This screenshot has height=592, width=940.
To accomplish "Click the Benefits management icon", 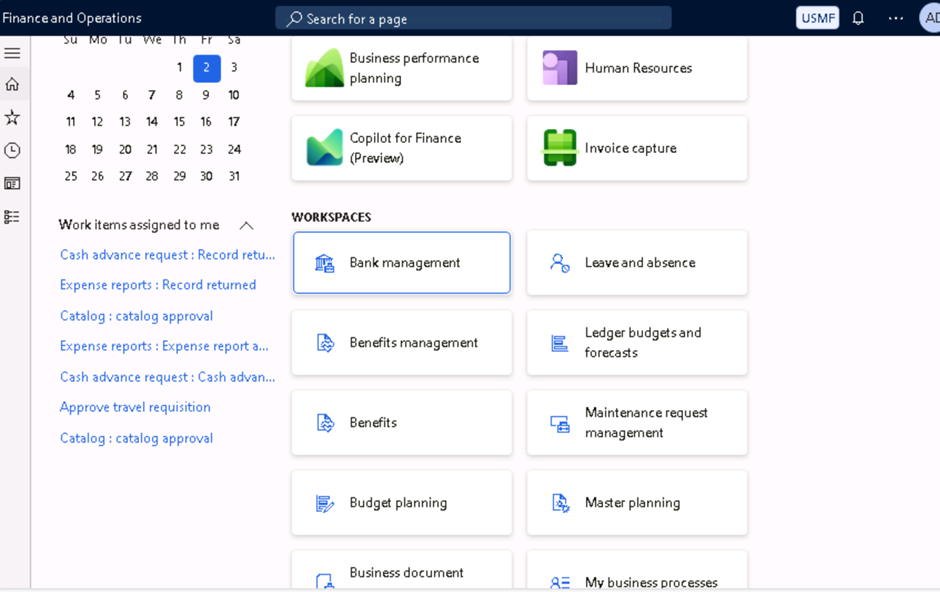I will pos(324,343).
